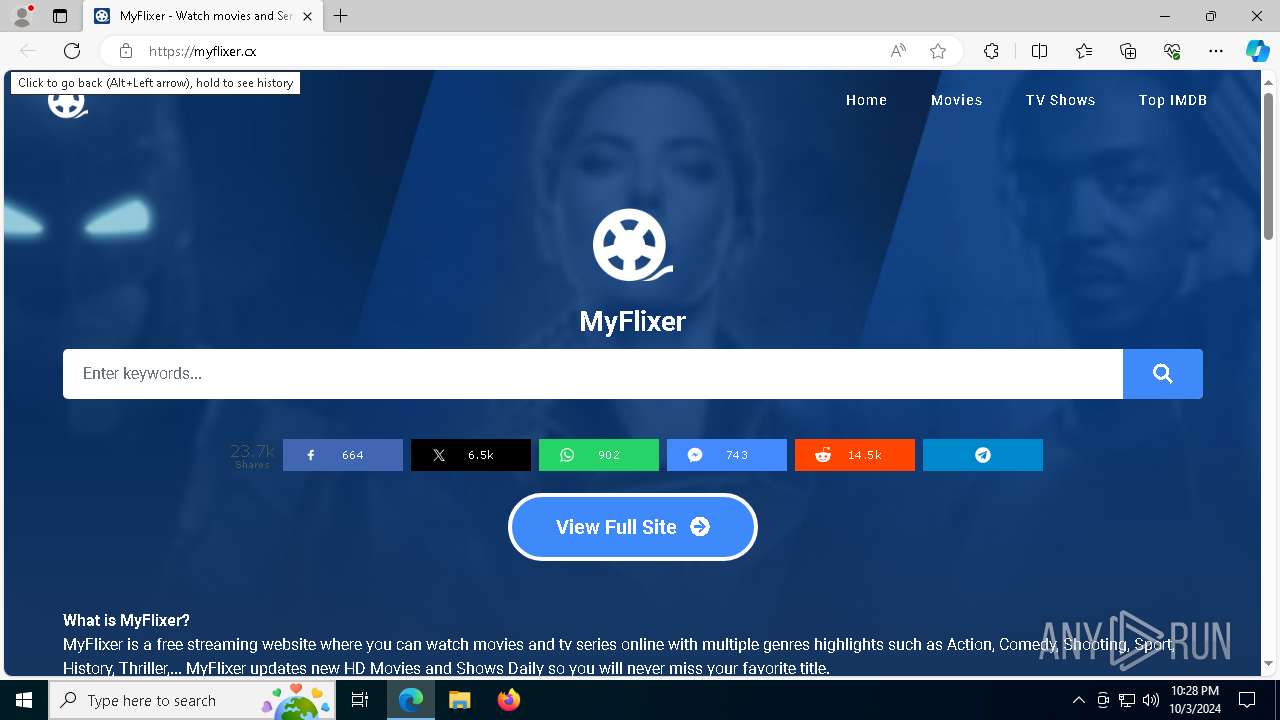Open Edge Settings and more menu
The image size is (1280, 720).
pyautogui.click(x=1216, y=51)
